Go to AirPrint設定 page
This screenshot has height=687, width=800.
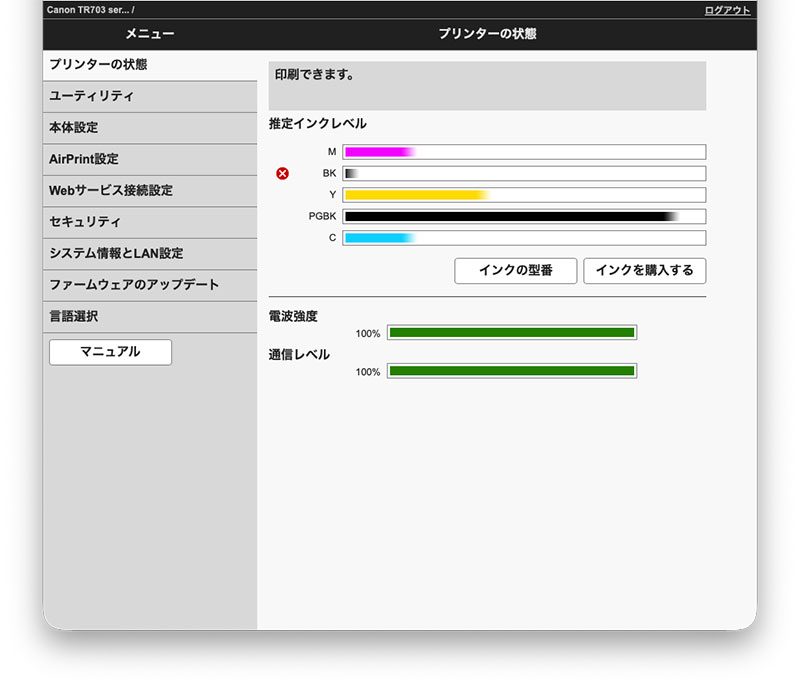point(150,159)
